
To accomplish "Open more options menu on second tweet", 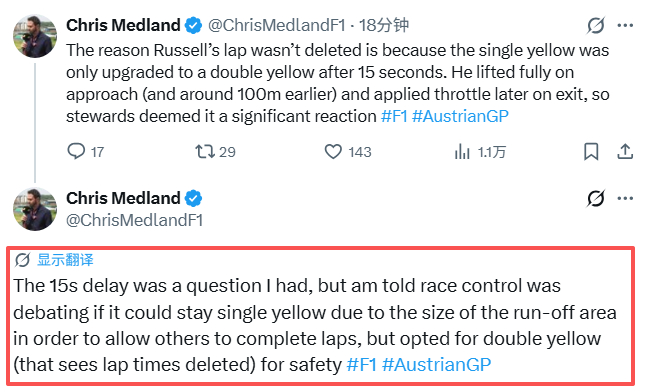I will [x=625, y=198].
